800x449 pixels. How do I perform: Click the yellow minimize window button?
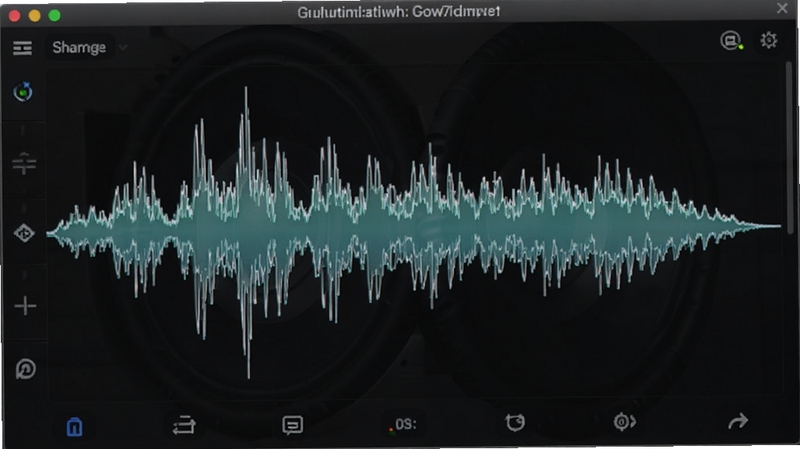coord(35,16)
